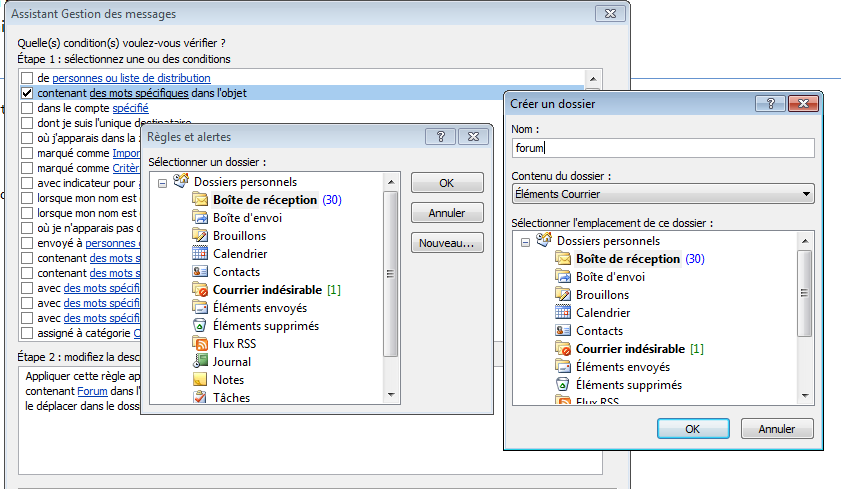
Task: Click the Éléments supprimés icon in Créer un dossier
Action: click(563, 384)
